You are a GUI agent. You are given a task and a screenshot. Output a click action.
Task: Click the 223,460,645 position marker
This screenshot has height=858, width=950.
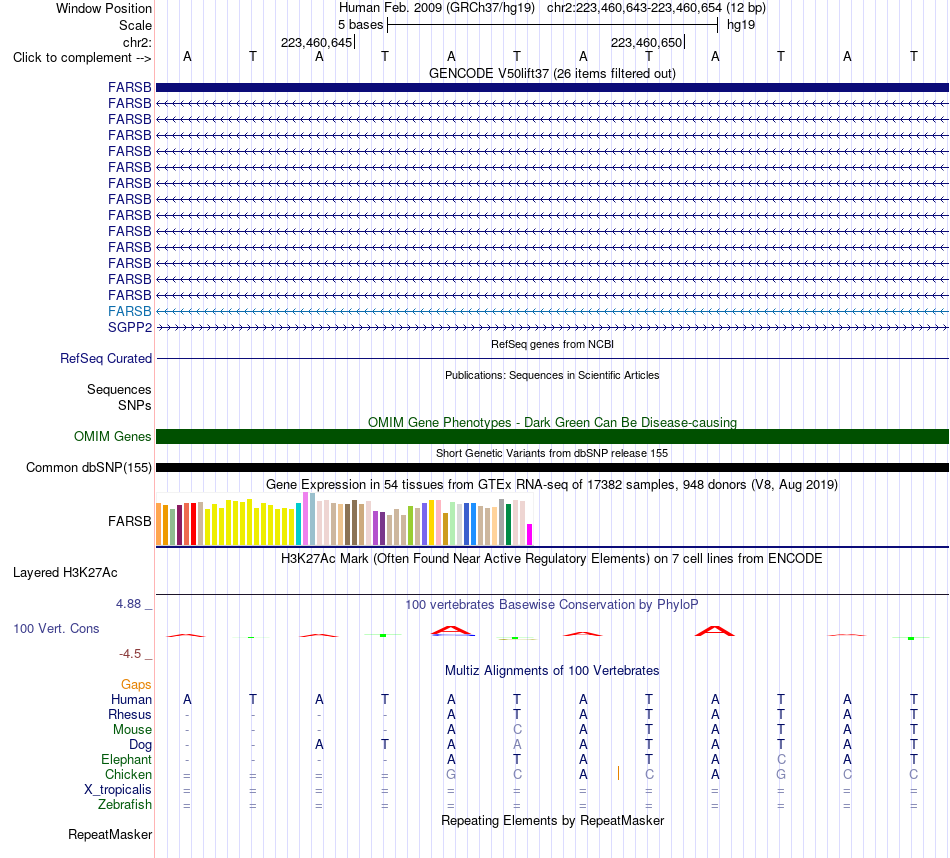tap(316, 42)
